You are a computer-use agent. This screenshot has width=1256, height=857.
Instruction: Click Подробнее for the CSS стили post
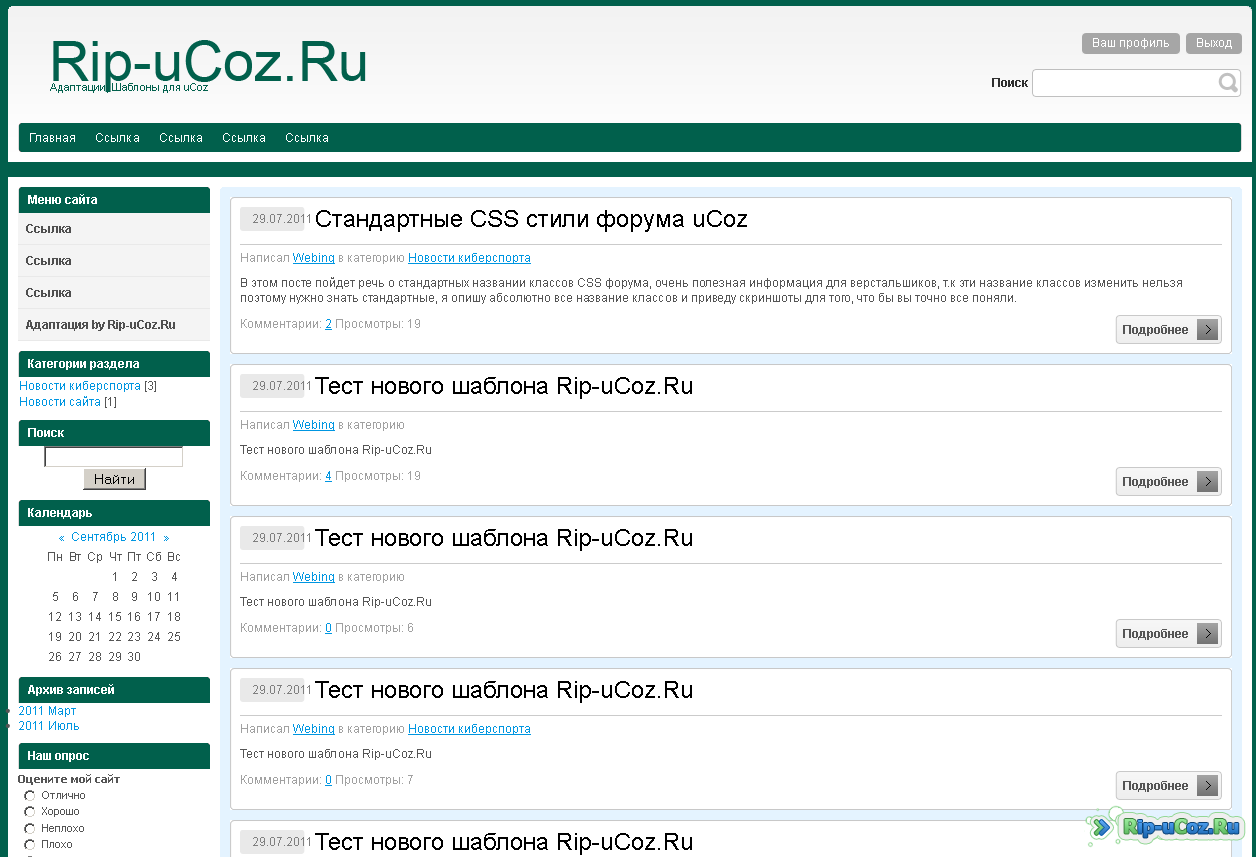1168,330
